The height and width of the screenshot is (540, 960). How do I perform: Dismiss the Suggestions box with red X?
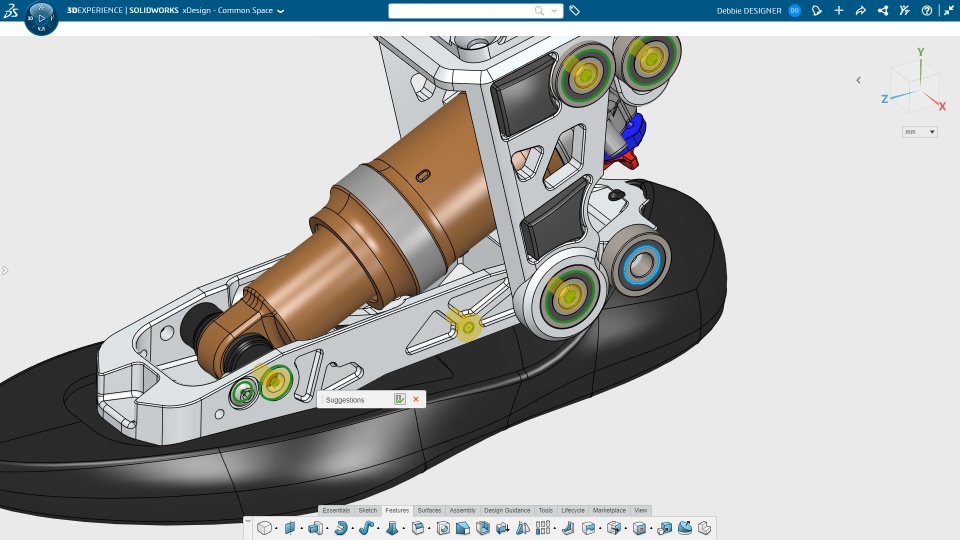click(416, 399)
